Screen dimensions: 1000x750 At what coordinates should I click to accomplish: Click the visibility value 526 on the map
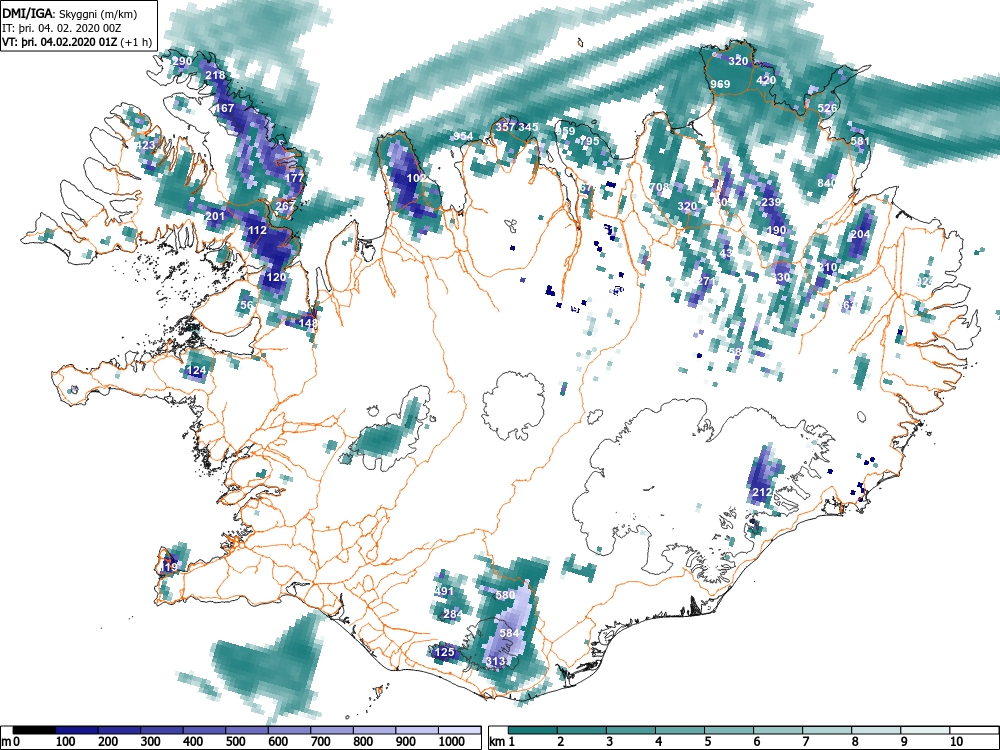(x=827, y=108)
